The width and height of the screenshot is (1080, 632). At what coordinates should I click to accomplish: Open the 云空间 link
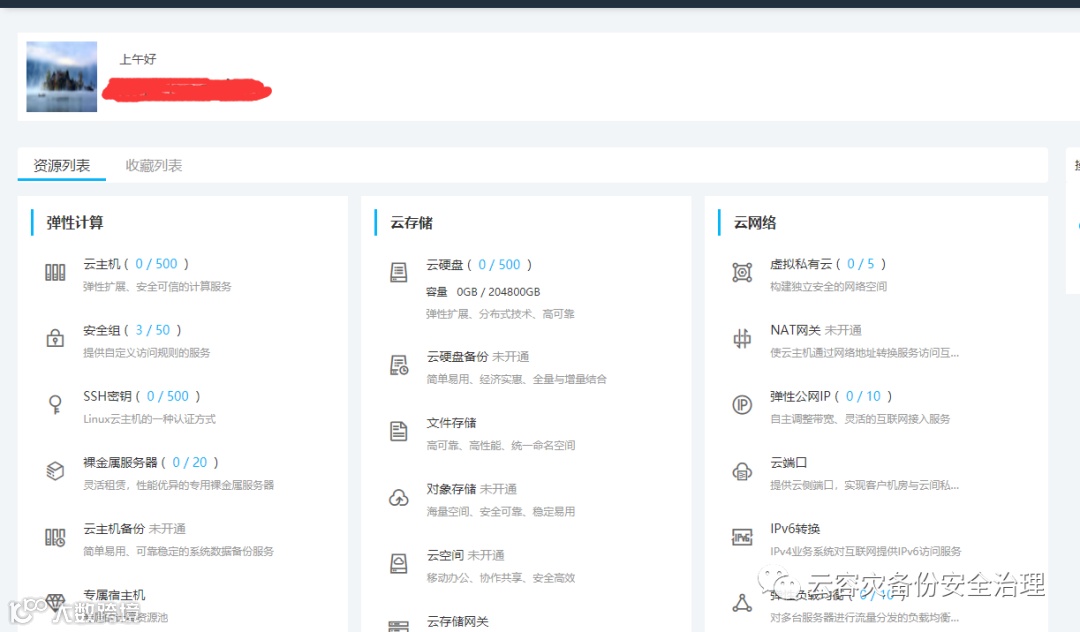[x=445, y=554]
